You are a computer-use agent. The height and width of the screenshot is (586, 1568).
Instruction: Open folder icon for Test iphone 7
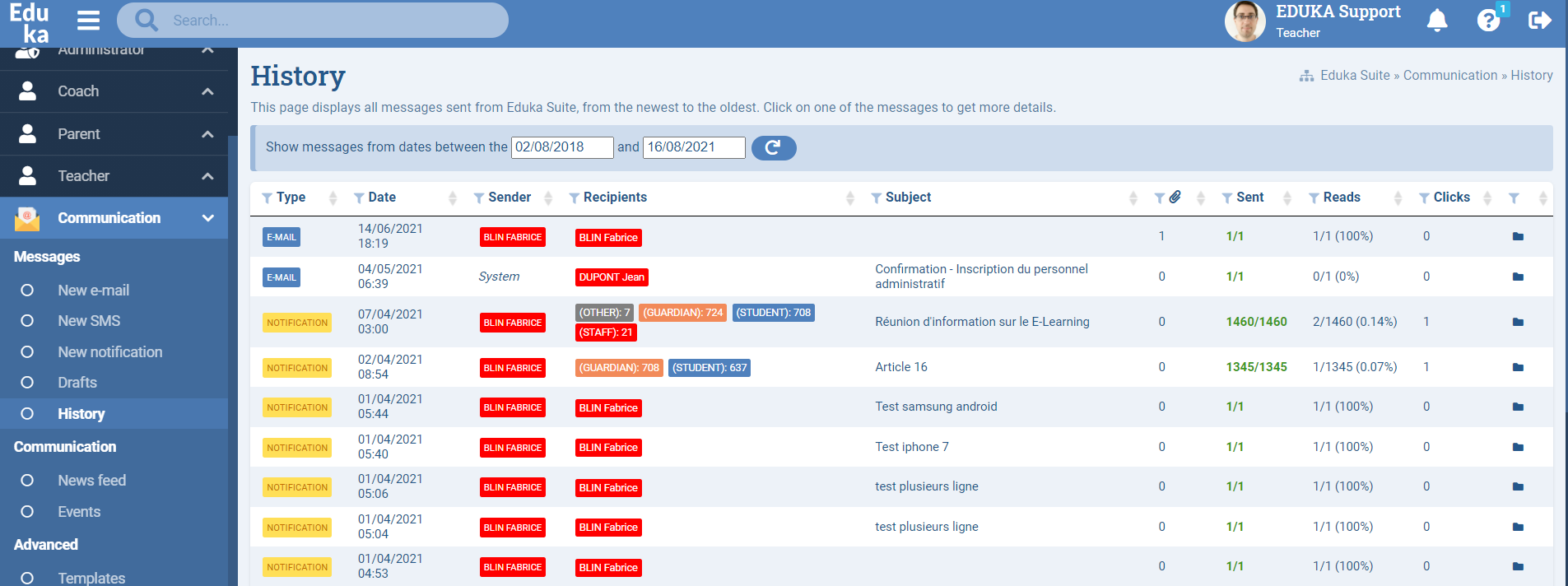point(1518,448)
